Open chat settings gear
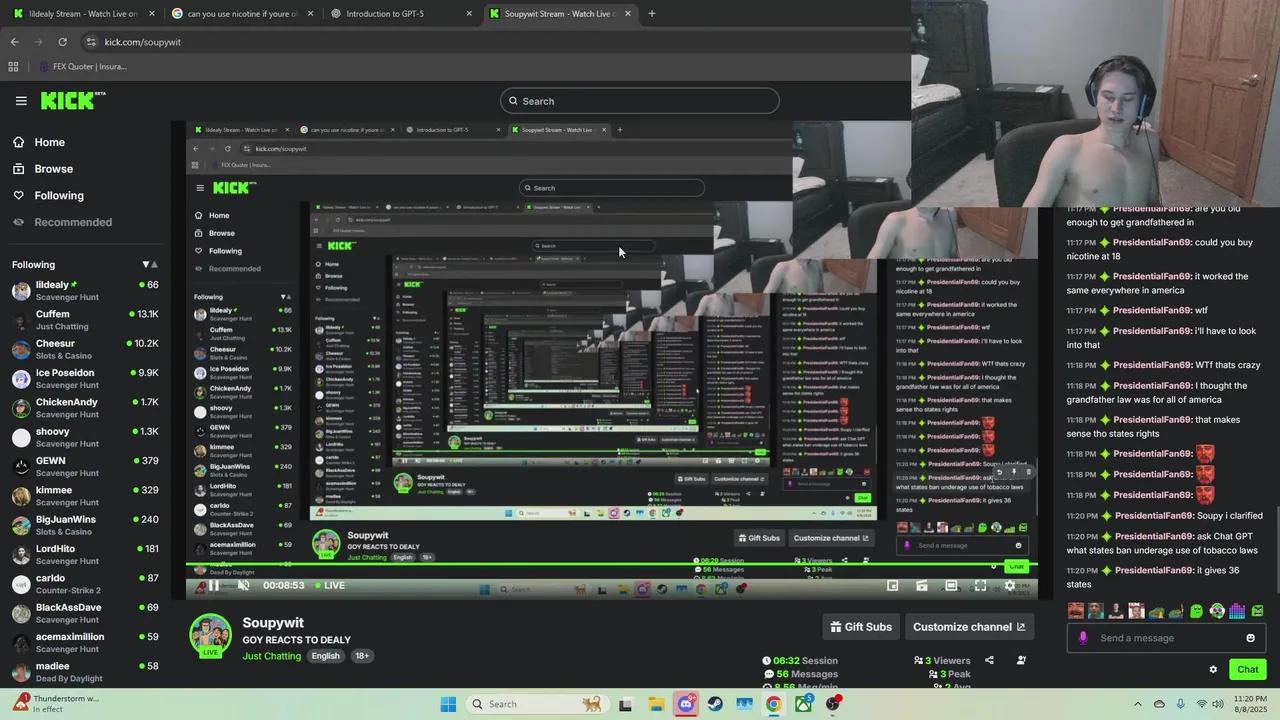 pyautogui.click(x=1213, y=670)
